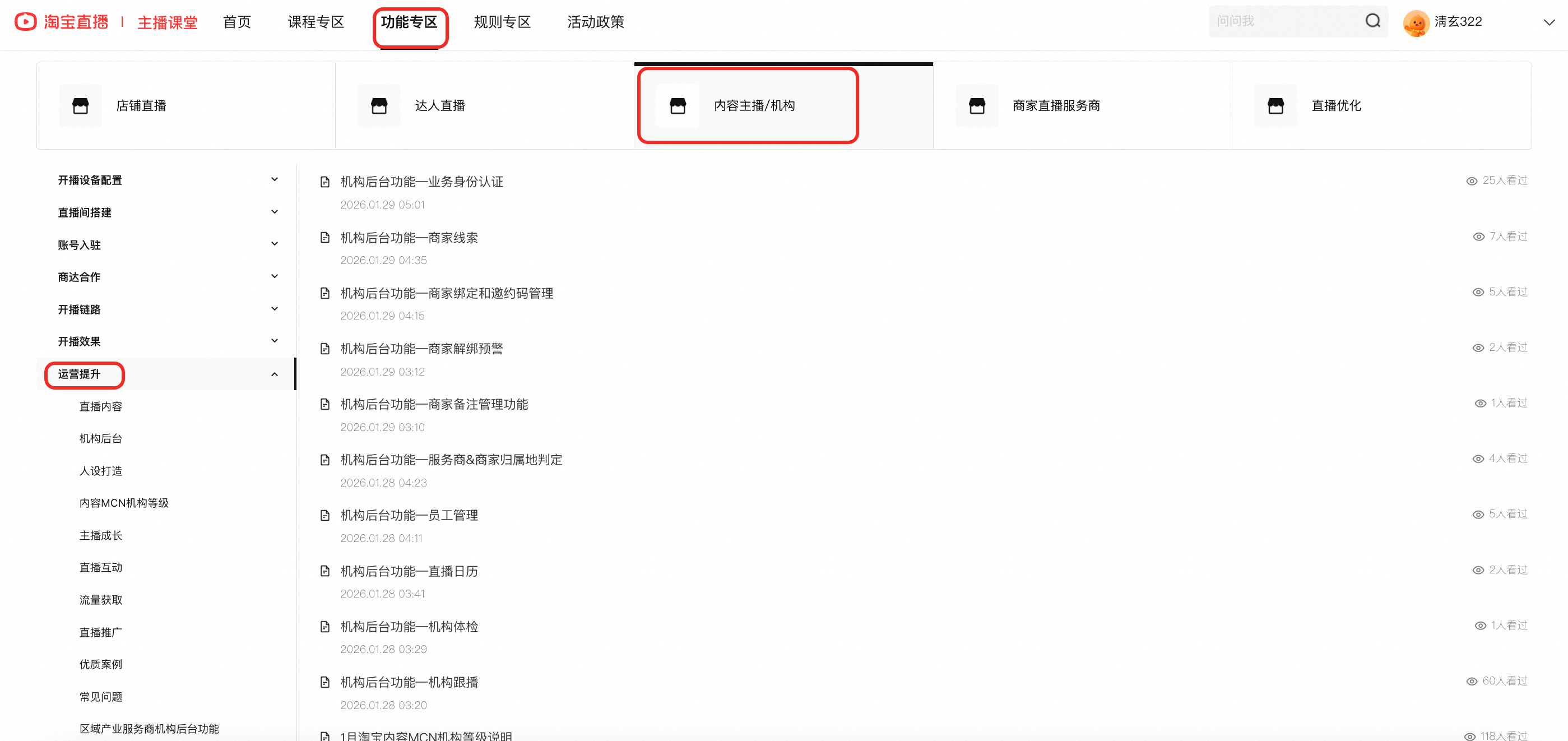1568x741 pixels.
Task: Open article 机构后台功能—商家绑定和邀约码管理
Action: 447,293
